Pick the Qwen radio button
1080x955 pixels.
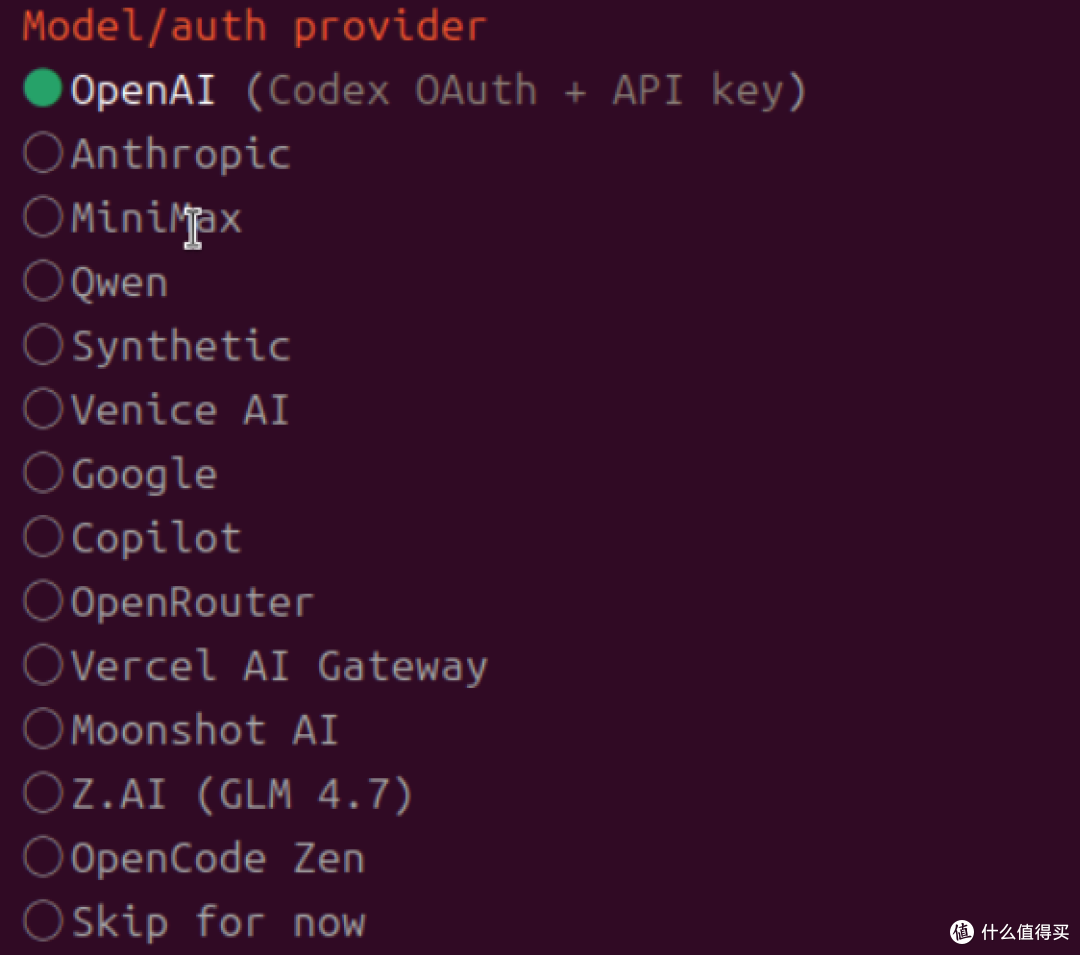pos(43,280)
